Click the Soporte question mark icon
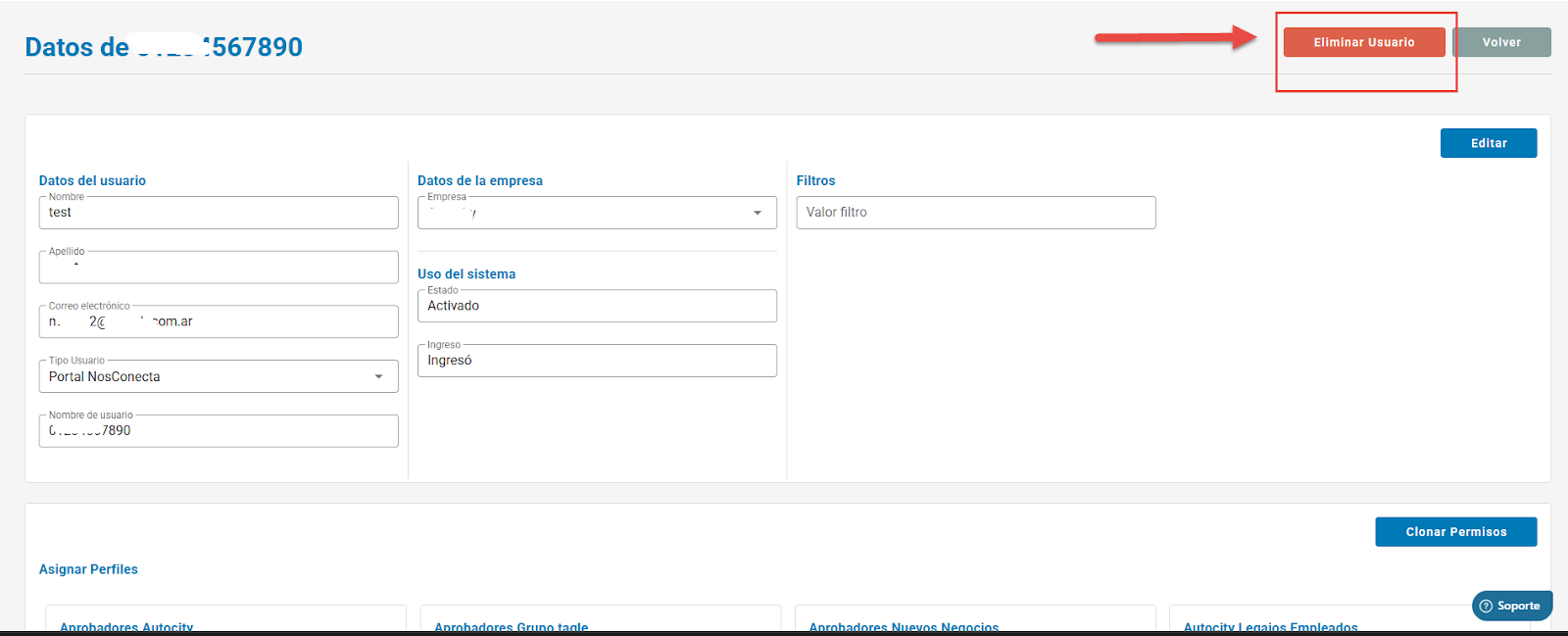Viewport: 1568px width, 636px height. click(1486, 606)
